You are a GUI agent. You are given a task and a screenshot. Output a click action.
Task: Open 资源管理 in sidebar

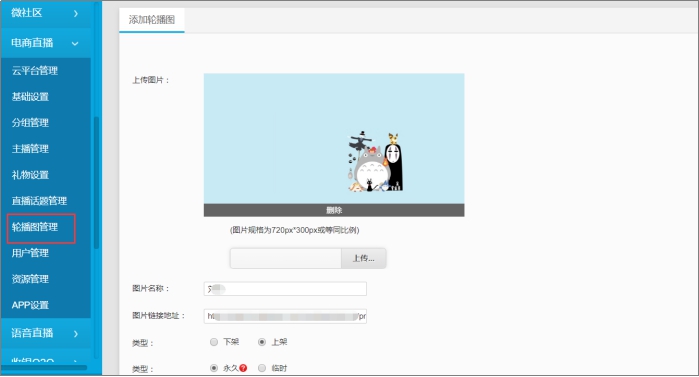pos(30,279)
